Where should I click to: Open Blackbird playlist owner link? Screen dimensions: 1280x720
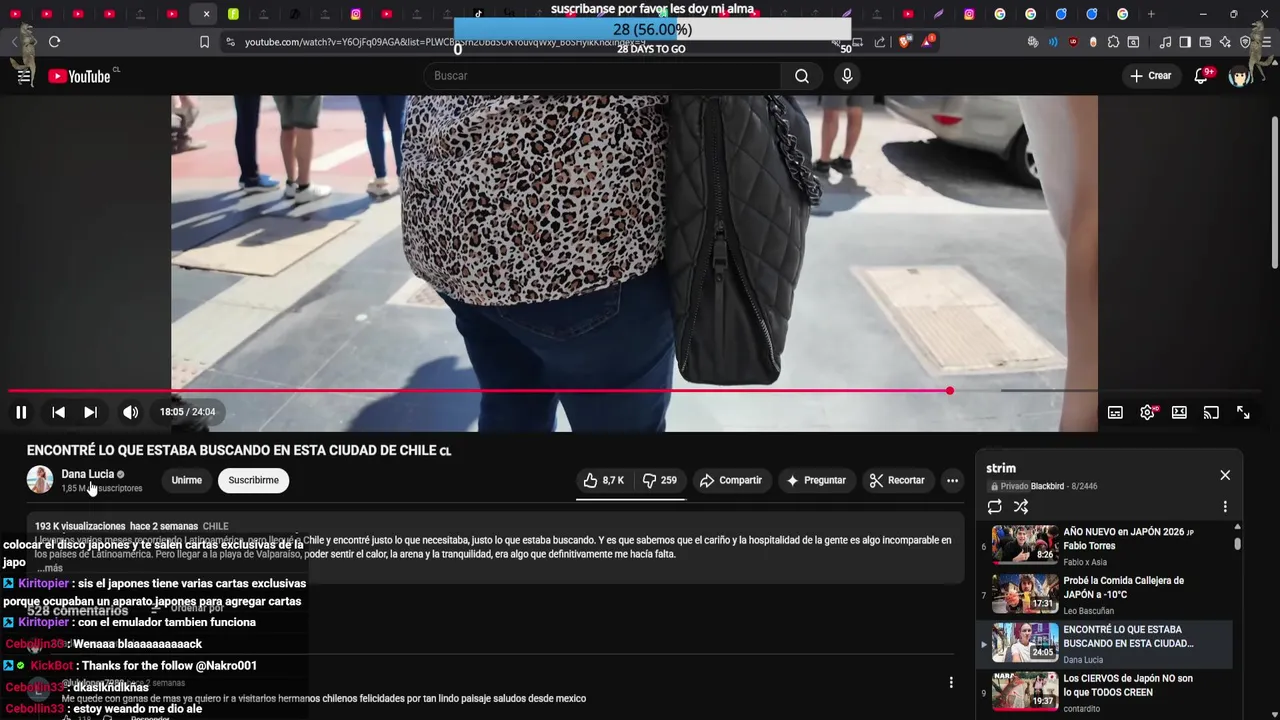tap(1047, 486)
